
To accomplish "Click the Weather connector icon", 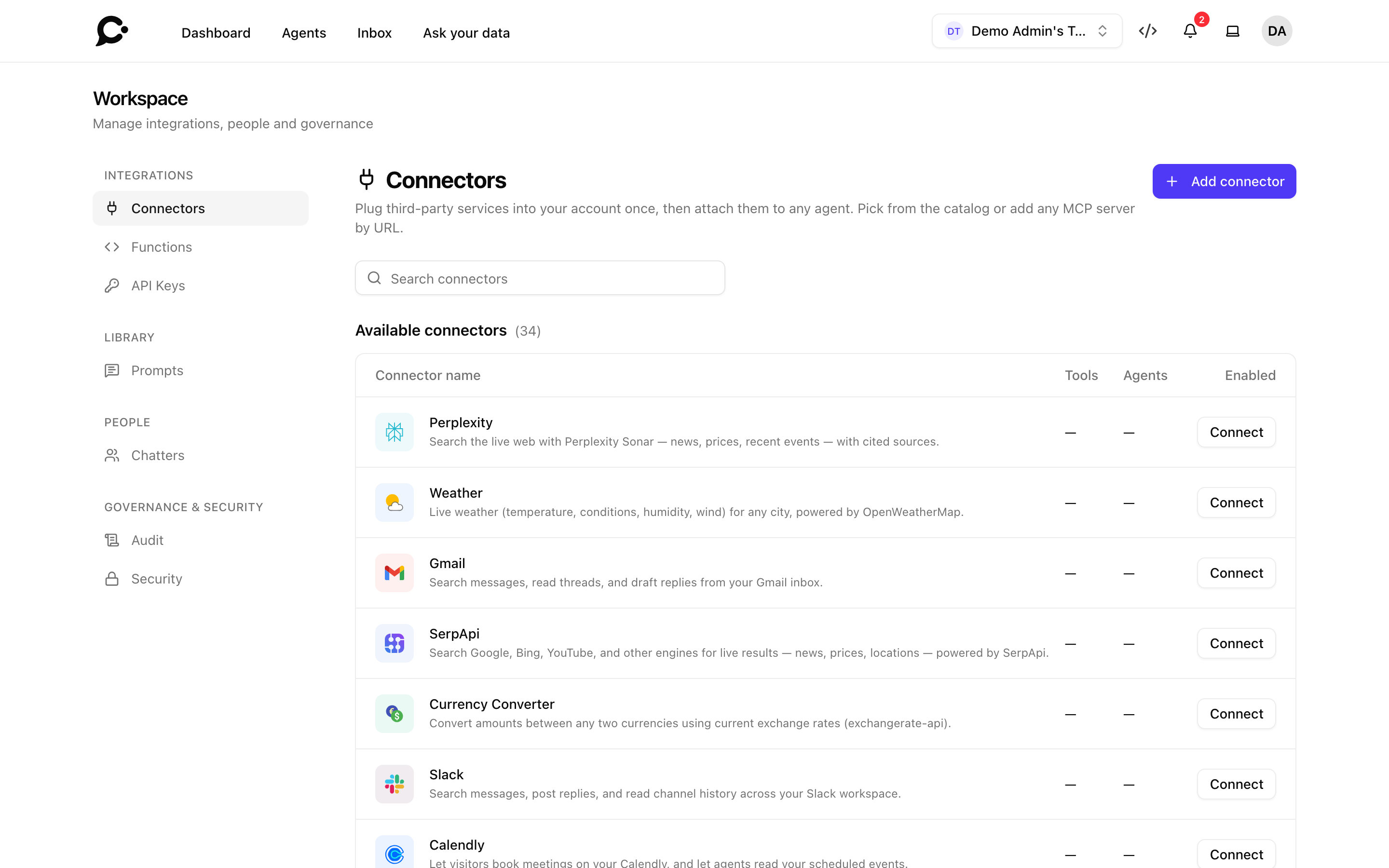I will (x=395, y=502).
